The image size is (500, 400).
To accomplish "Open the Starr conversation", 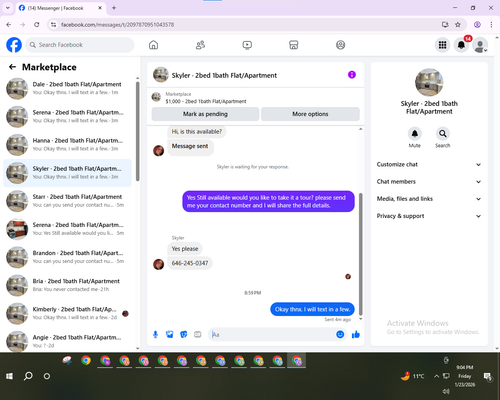I will 67,201.
